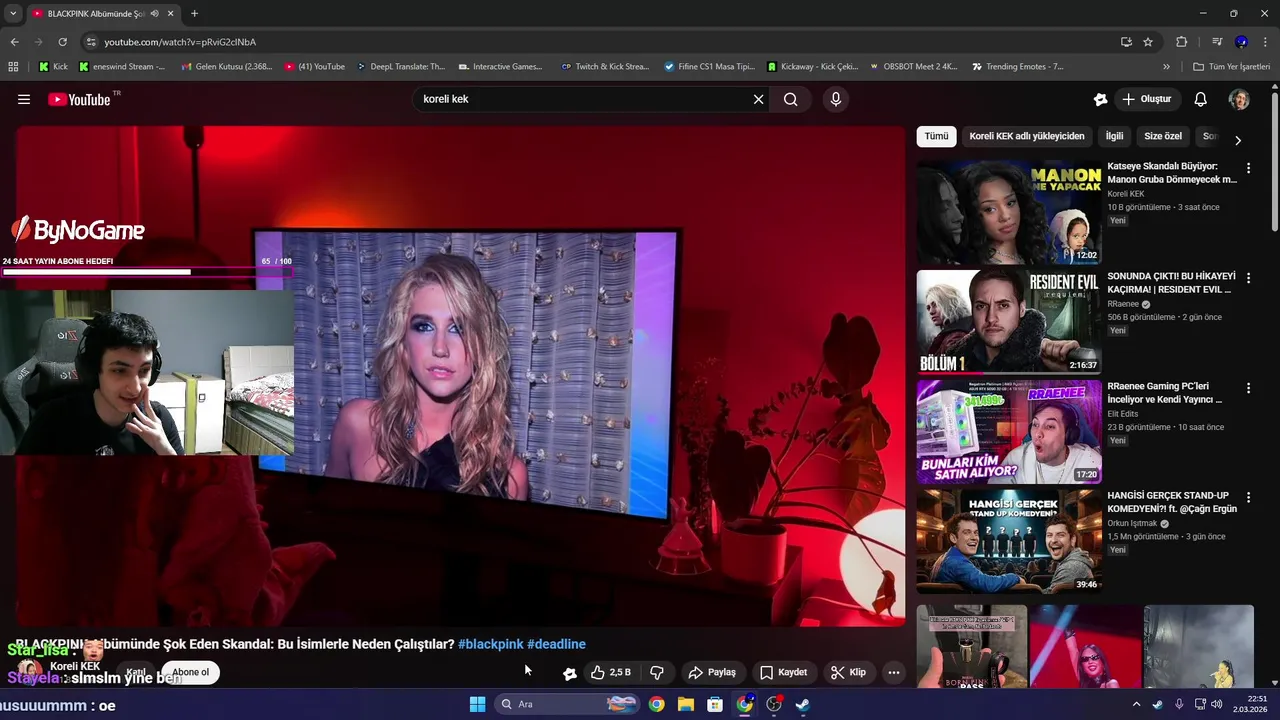Click the sparkle icon beside like button
Image resolution: width=1280 pixels, height=720 pixels.
570,673
